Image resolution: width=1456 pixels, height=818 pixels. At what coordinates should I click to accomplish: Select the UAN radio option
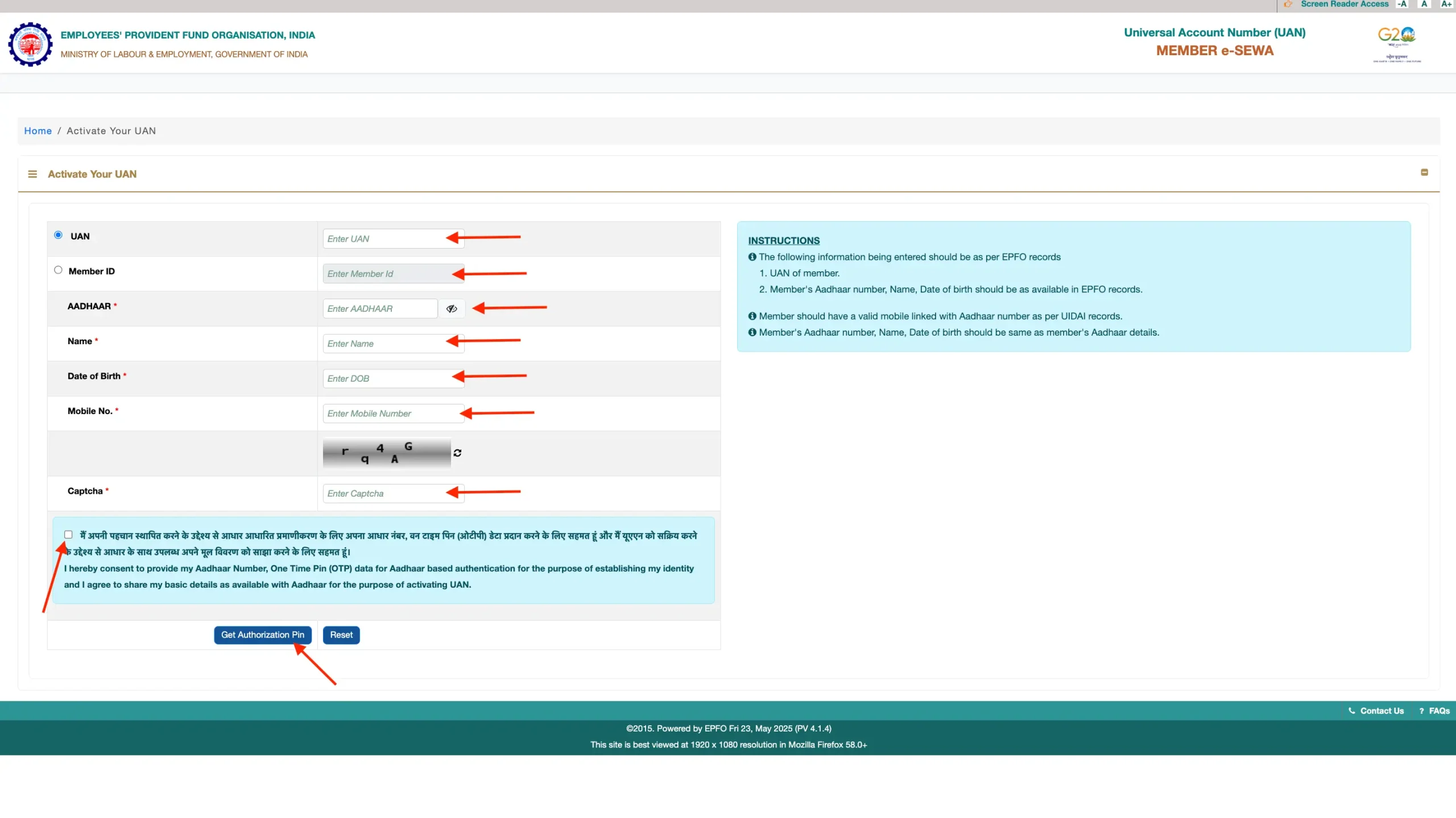[x=58, y=235]
